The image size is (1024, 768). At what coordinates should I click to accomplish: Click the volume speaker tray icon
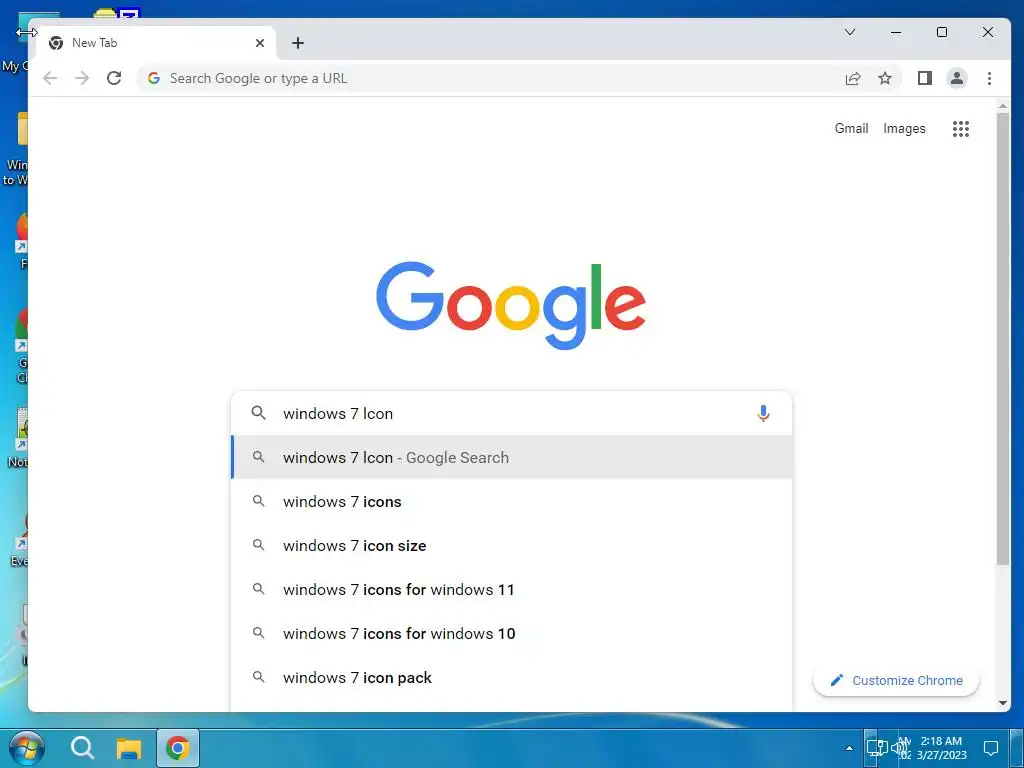(x=899, y=748)
